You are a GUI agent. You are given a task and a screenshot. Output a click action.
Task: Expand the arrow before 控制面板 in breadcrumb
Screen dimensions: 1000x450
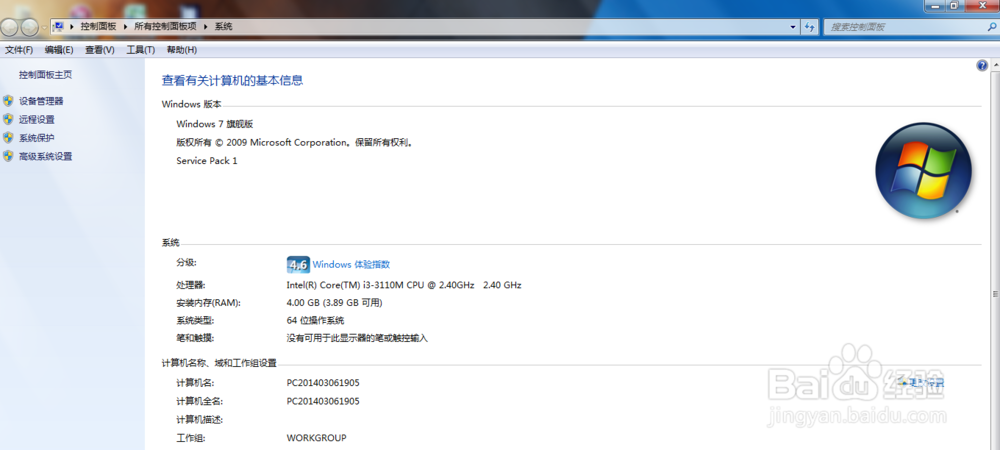pyautogui.click(x=73, y=27)
